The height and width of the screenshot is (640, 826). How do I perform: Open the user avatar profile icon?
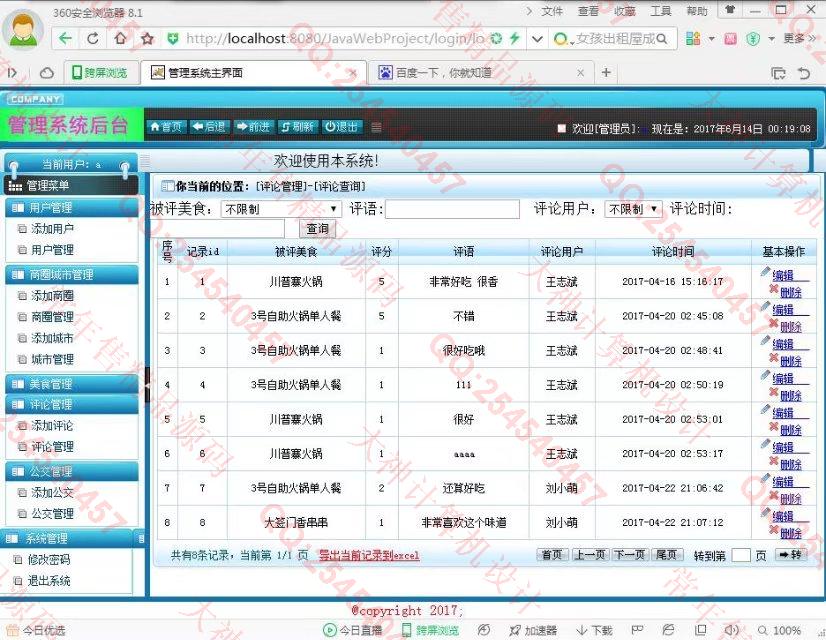23,28
